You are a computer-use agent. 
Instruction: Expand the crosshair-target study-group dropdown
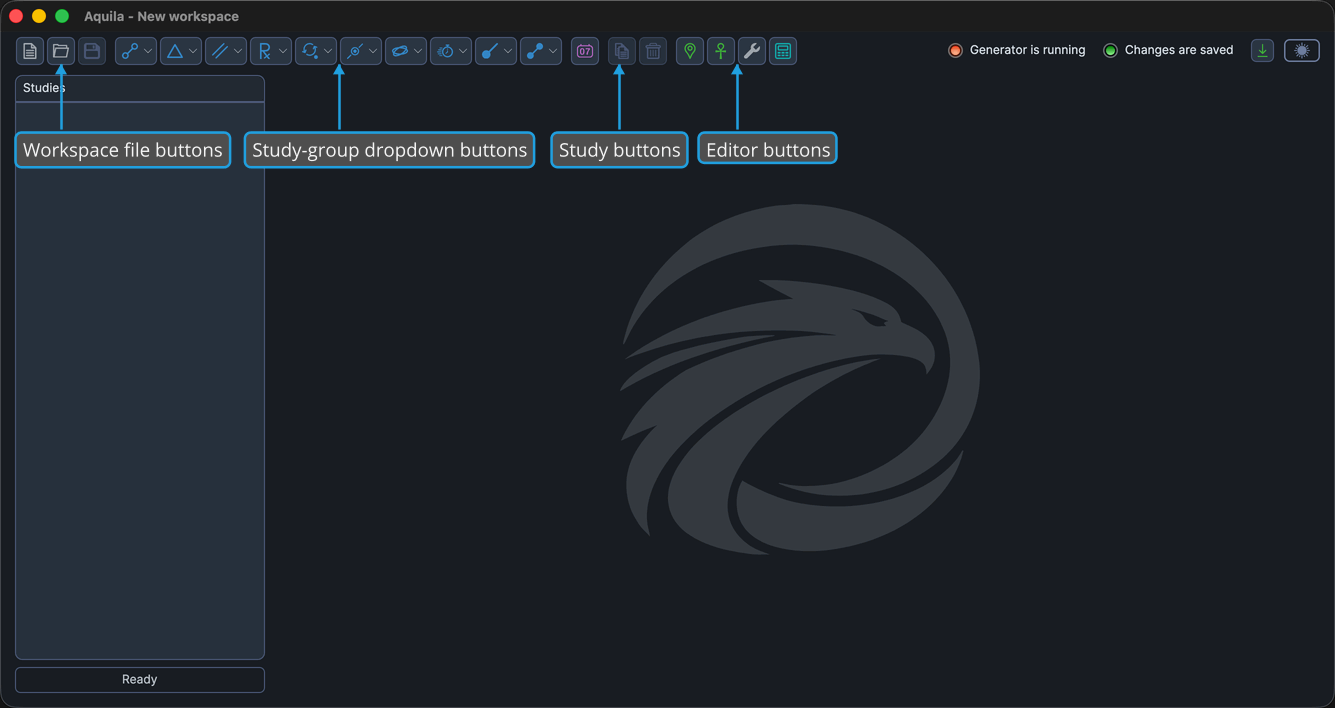(361, 51)
